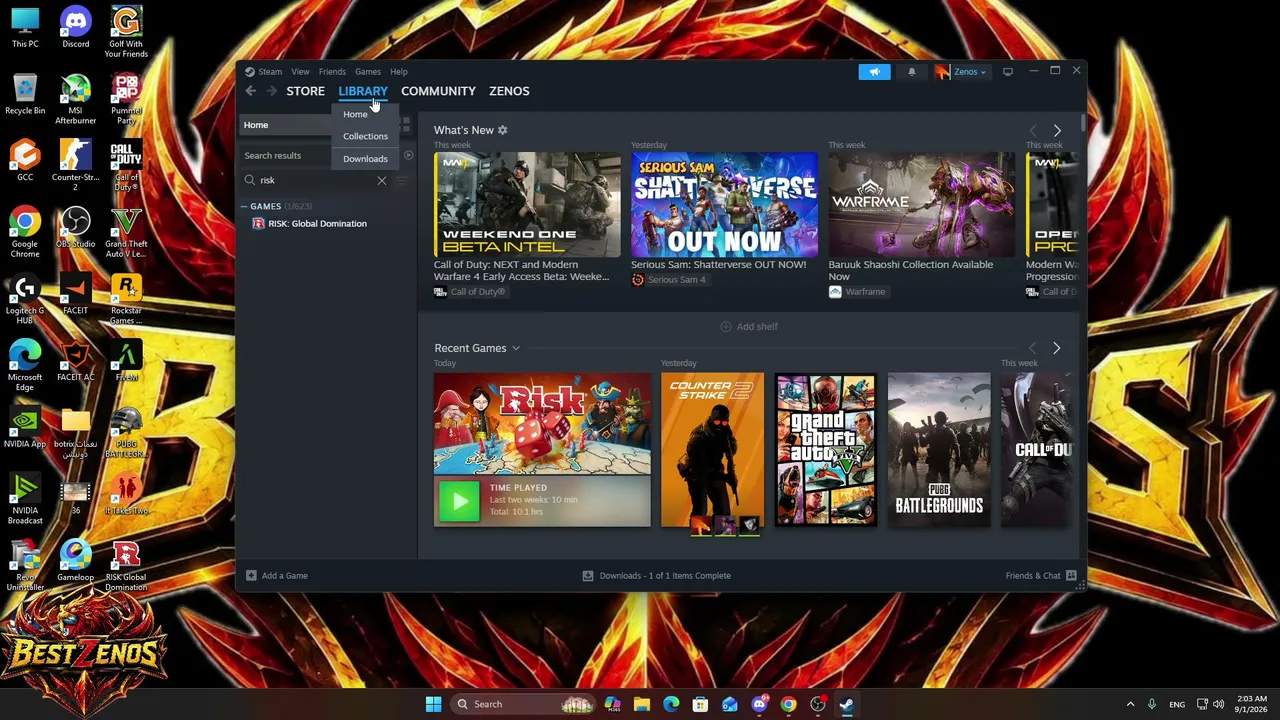Open Discord desktop shortcut
The image size is (1280, 720).
75,28
